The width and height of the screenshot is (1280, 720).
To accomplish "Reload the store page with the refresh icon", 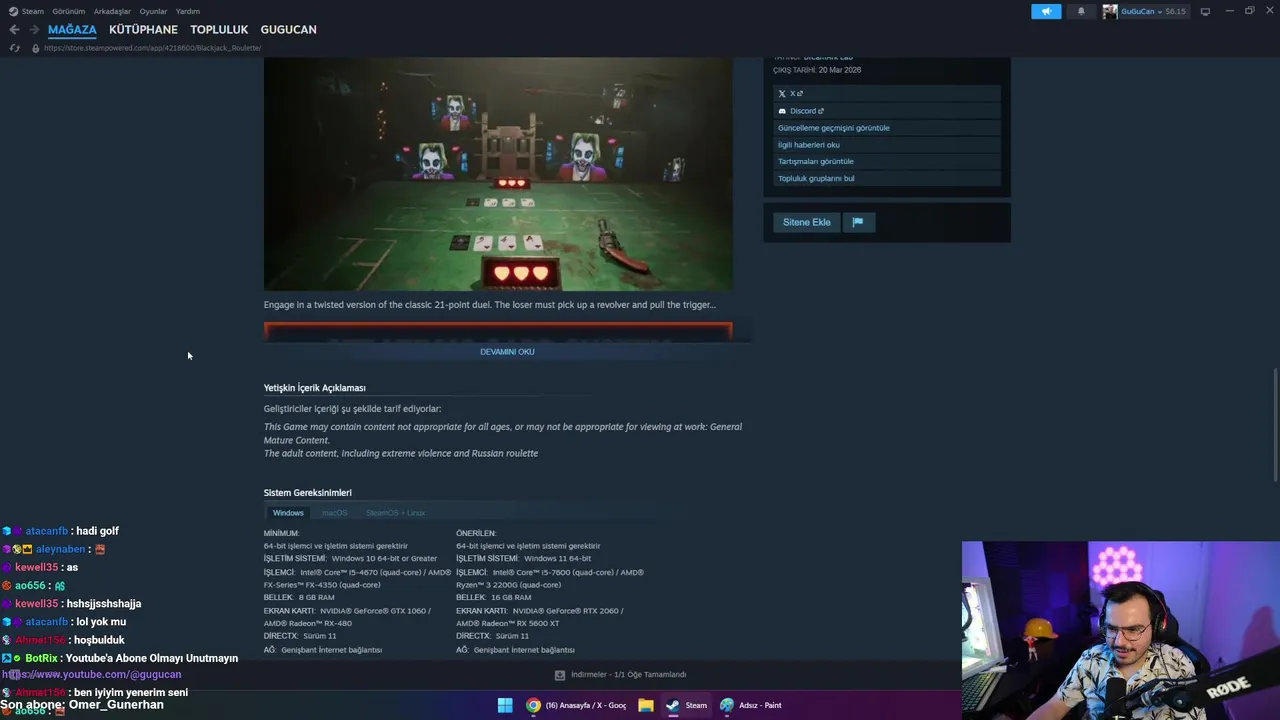I will point(14,48).
